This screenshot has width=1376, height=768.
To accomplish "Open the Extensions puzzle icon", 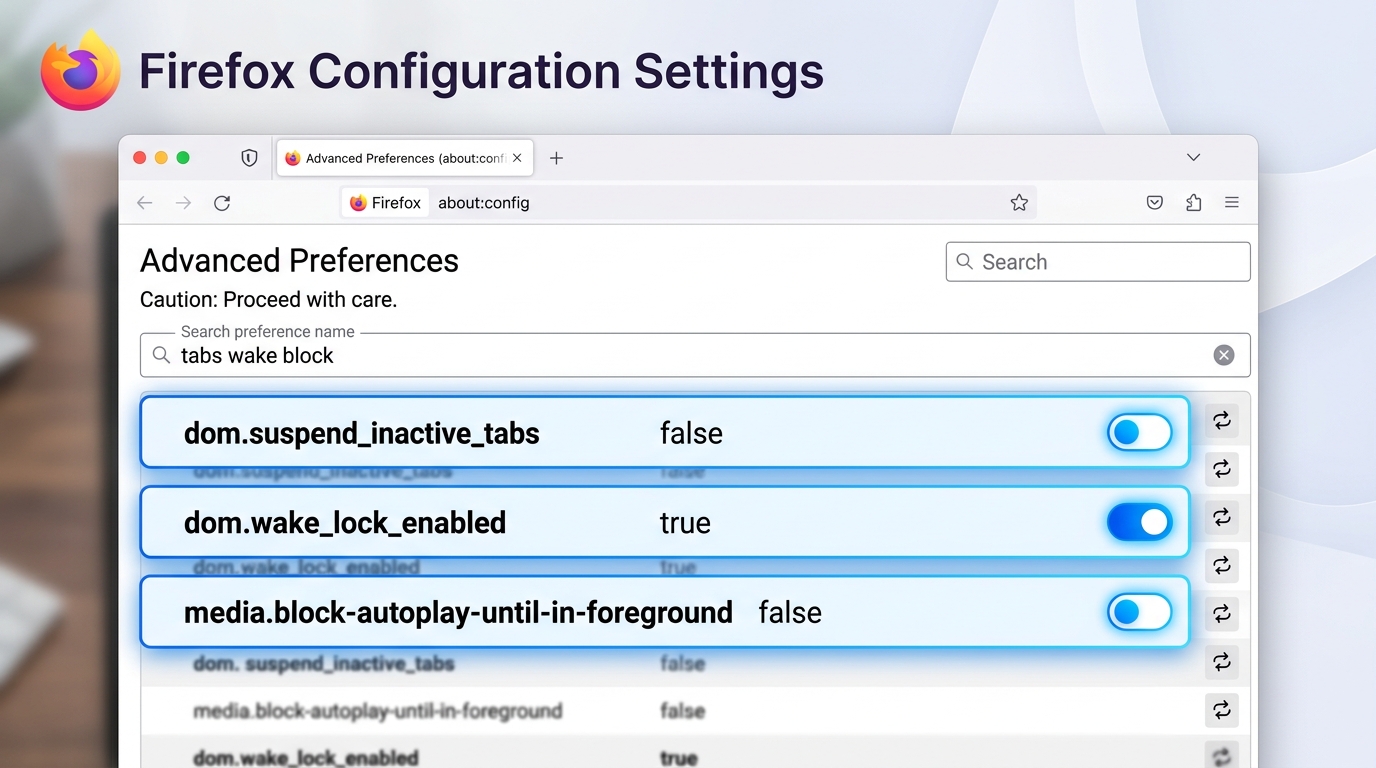I will coord(1193,203).
